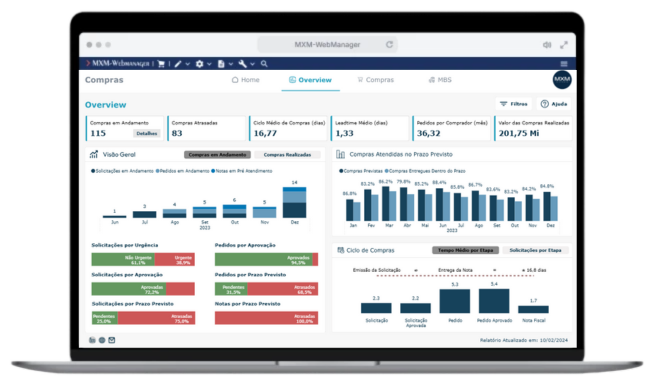Open the hamburger menu in blue bar
652x378 pixels.
564,64
